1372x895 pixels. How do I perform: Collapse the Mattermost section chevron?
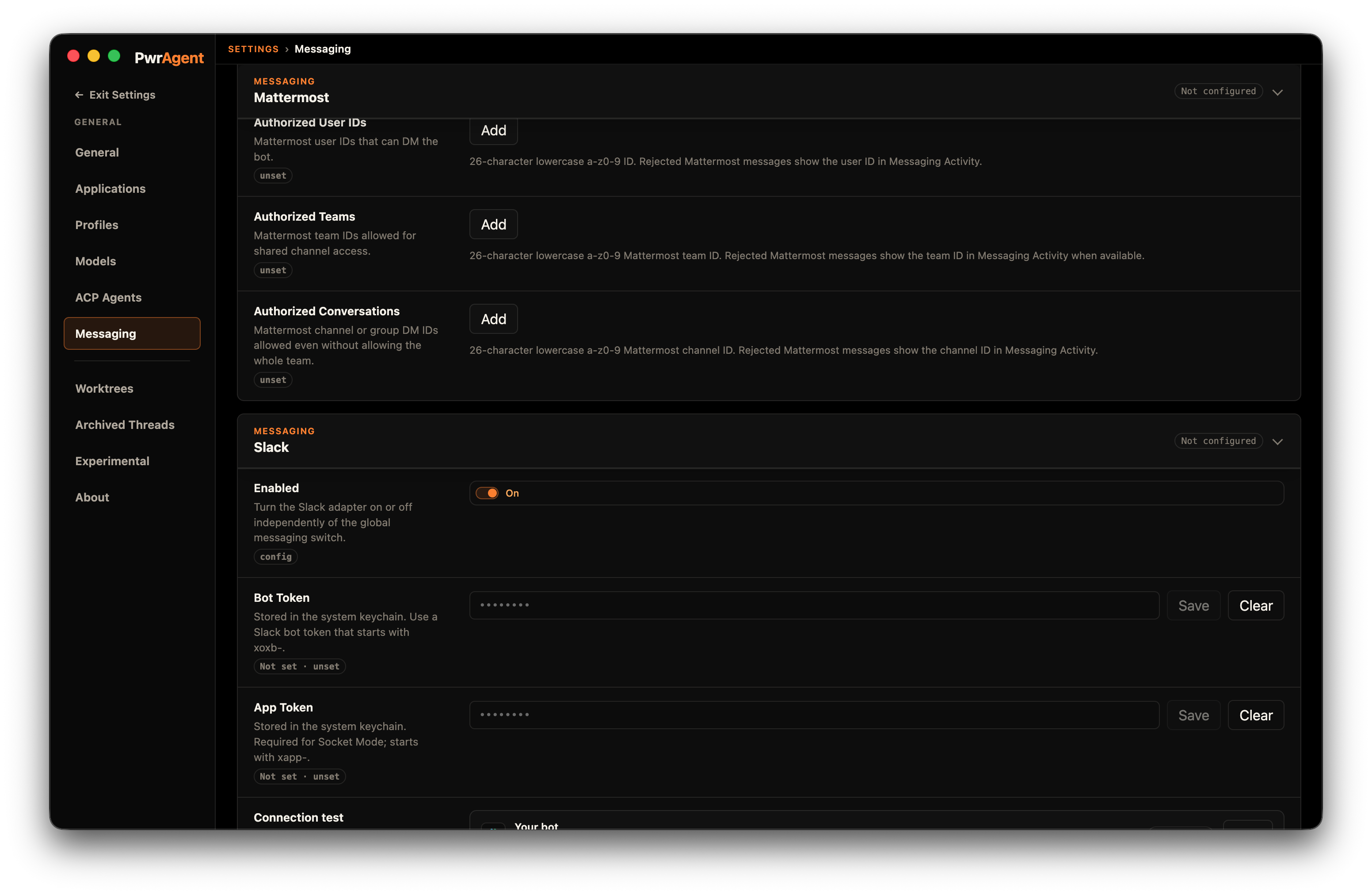pyautogui.click(x=1277, y=92)
